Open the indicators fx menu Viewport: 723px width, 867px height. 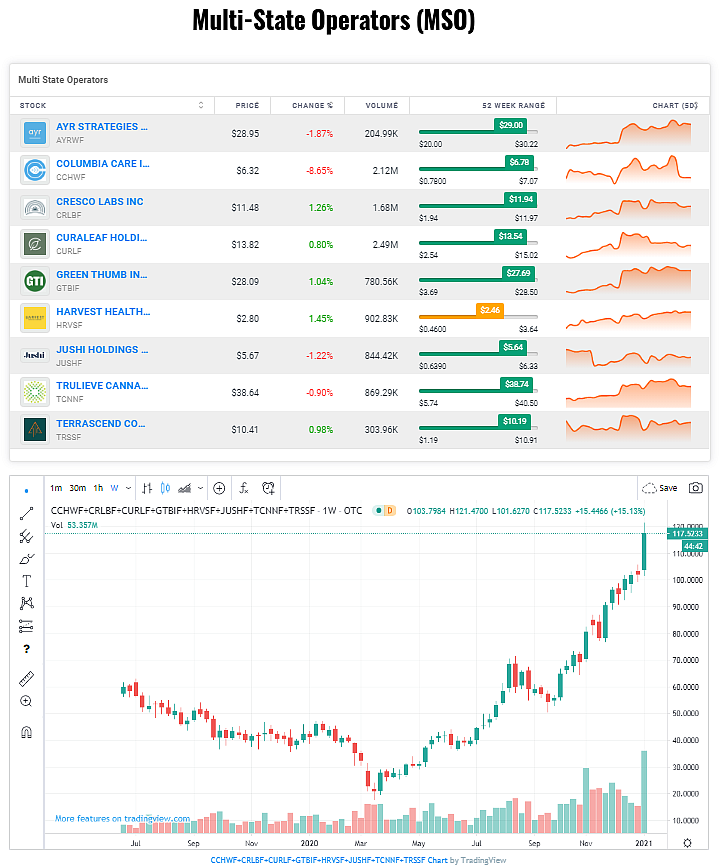[x=244, y=488]
